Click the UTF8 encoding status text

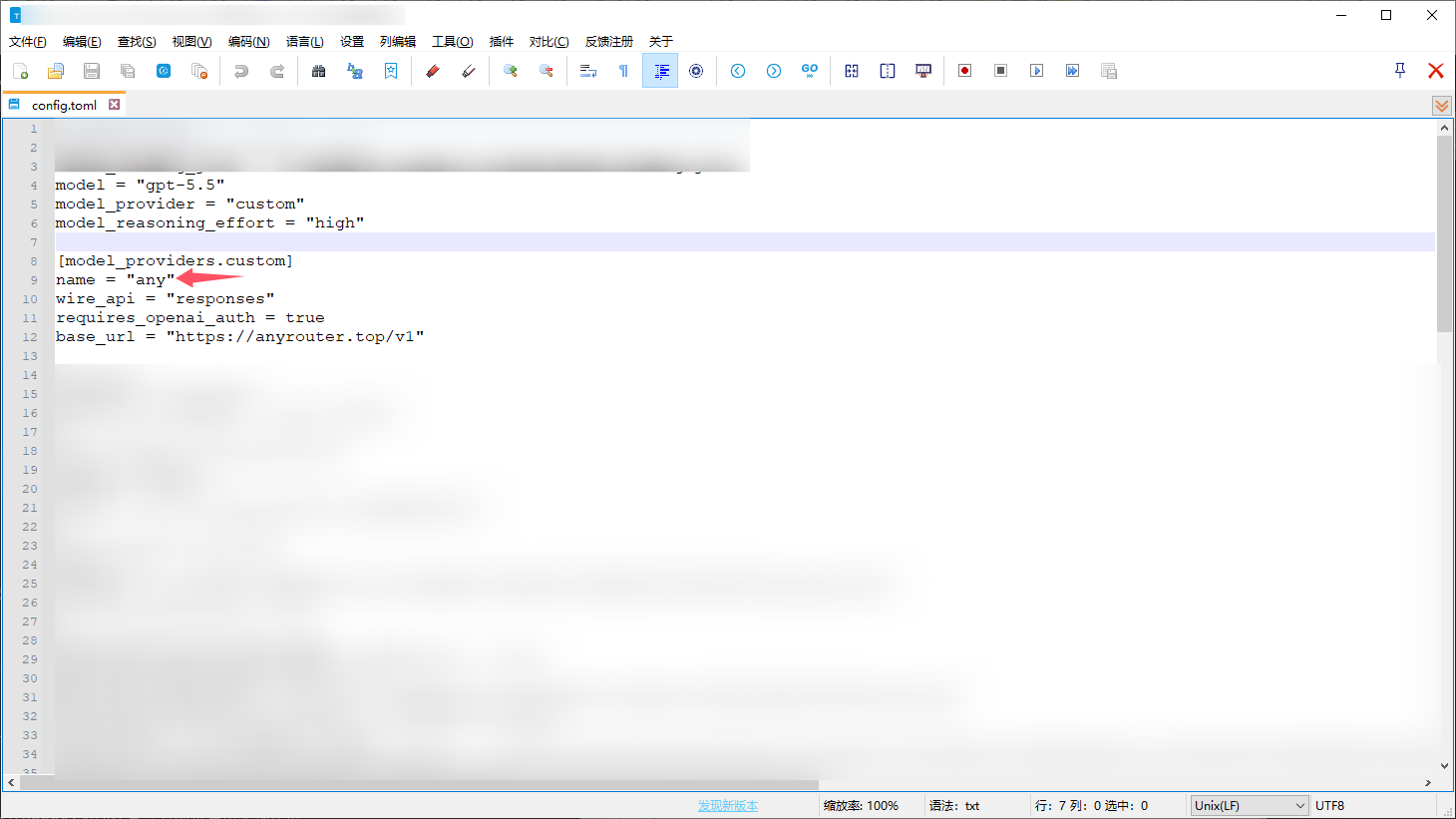click(1329, 805)
